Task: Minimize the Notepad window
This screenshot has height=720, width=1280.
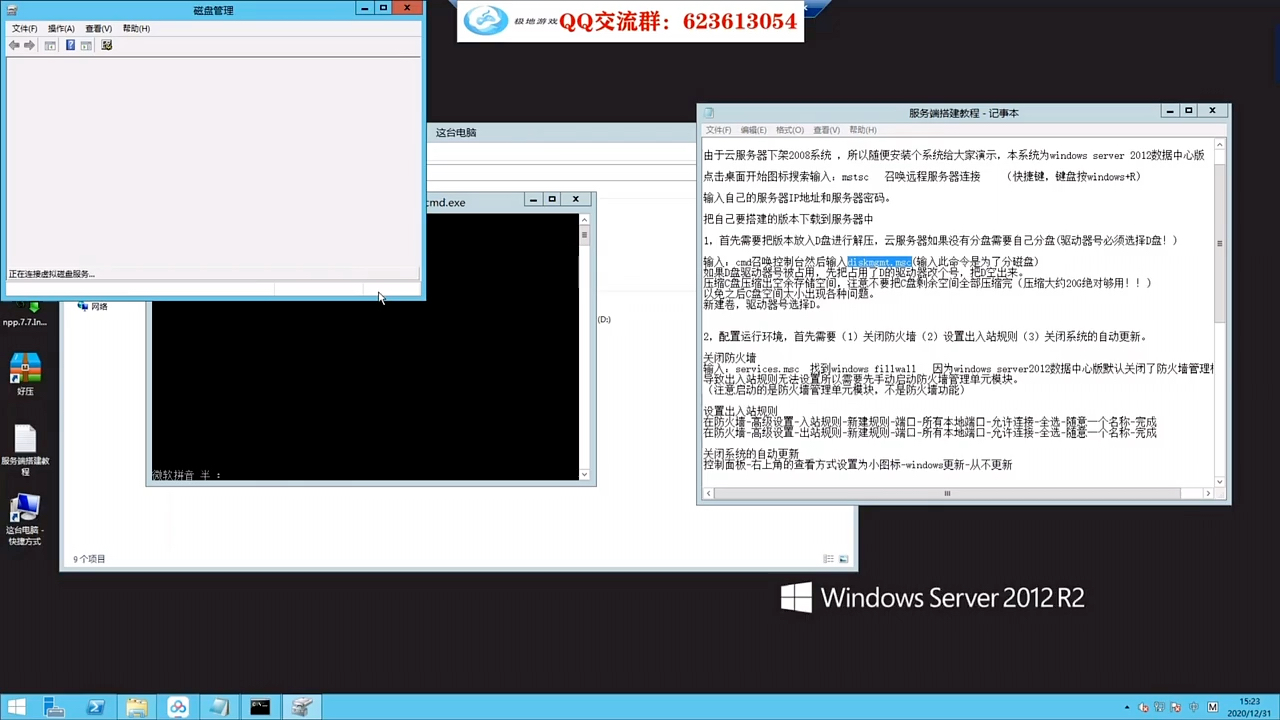Action: 1170,111
